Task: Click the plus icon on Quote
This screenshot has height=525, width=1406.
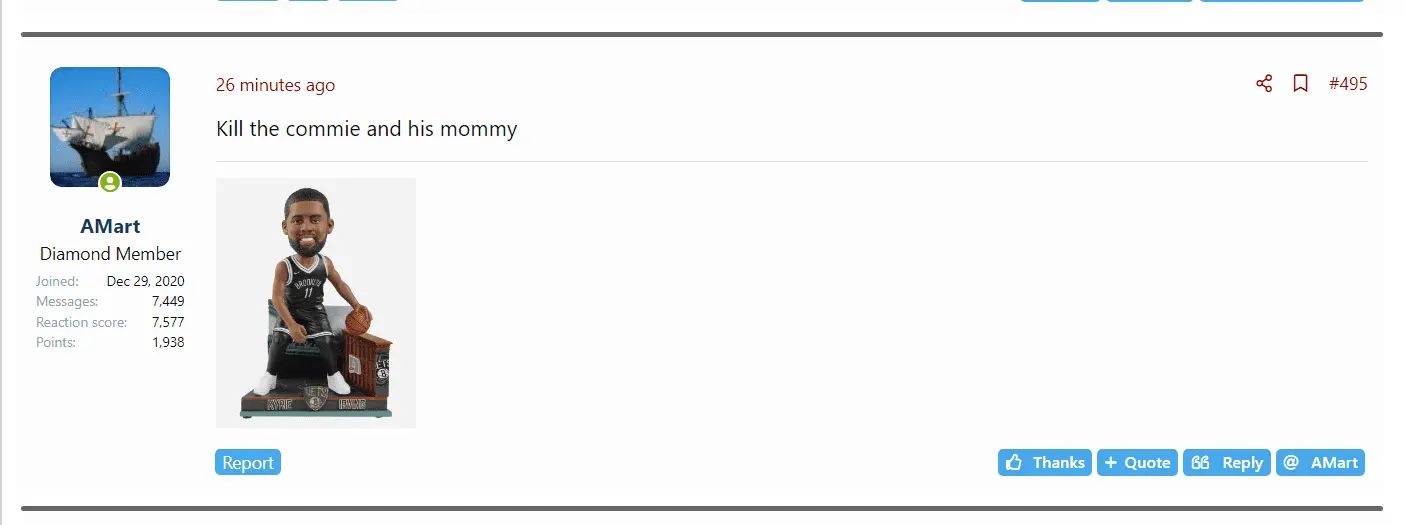Action: pos(1110,463)
